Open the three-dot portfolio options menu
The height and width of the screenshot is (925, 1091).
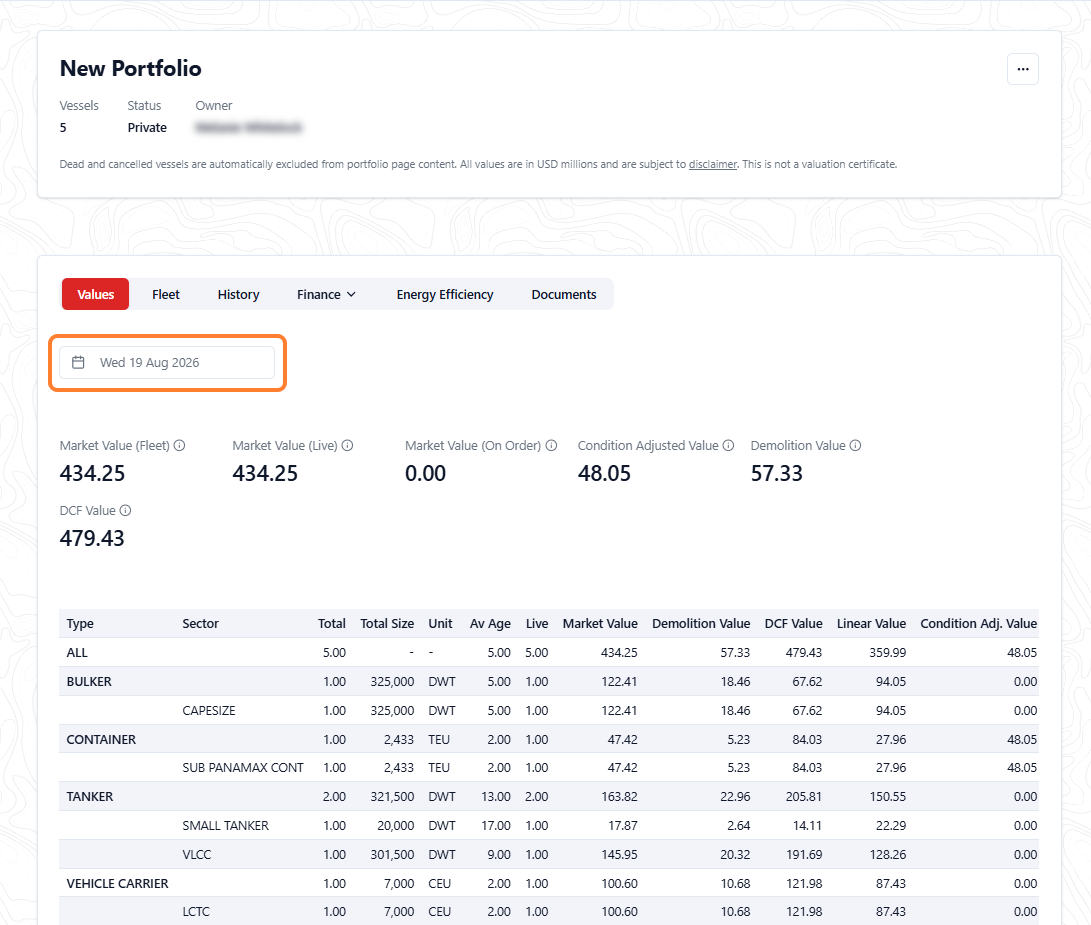pos(1022,69)
